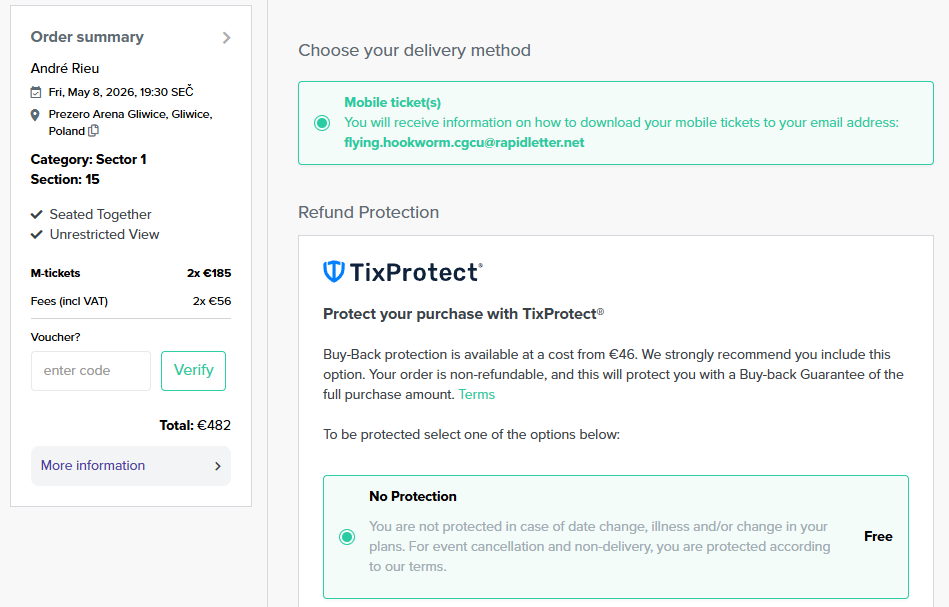This screenshot has height=607, width=949.
Task: Click the location pin icon by the venue
Action: tap(36, 115)
